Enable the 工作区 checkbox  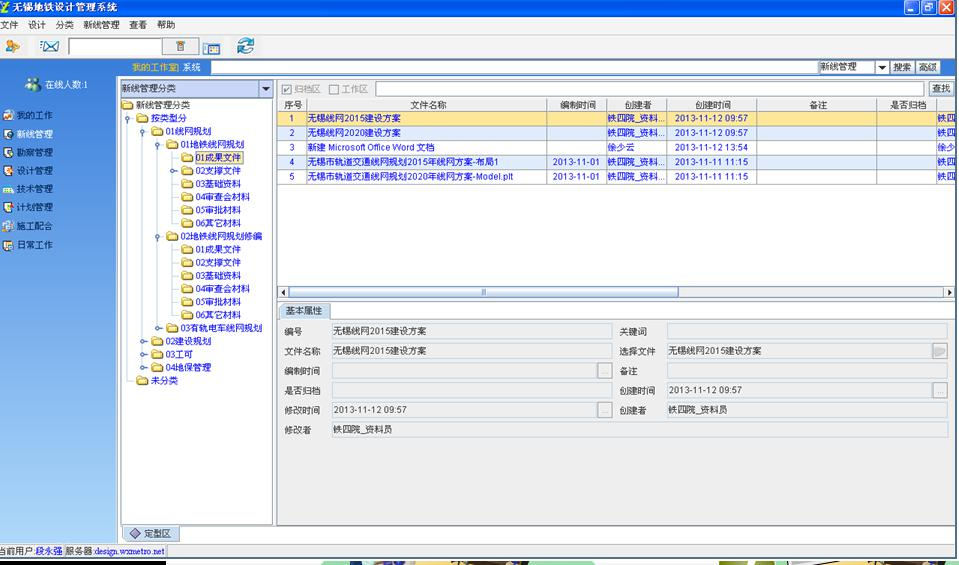[334, 89]
